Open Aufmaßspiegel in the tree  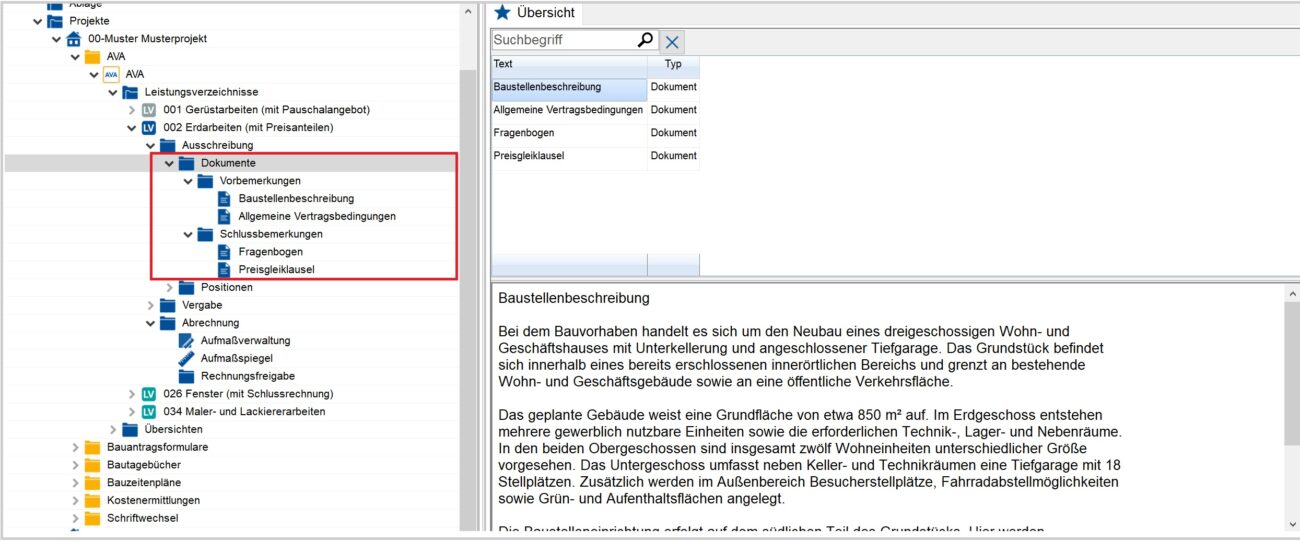[x=237, y=358]
